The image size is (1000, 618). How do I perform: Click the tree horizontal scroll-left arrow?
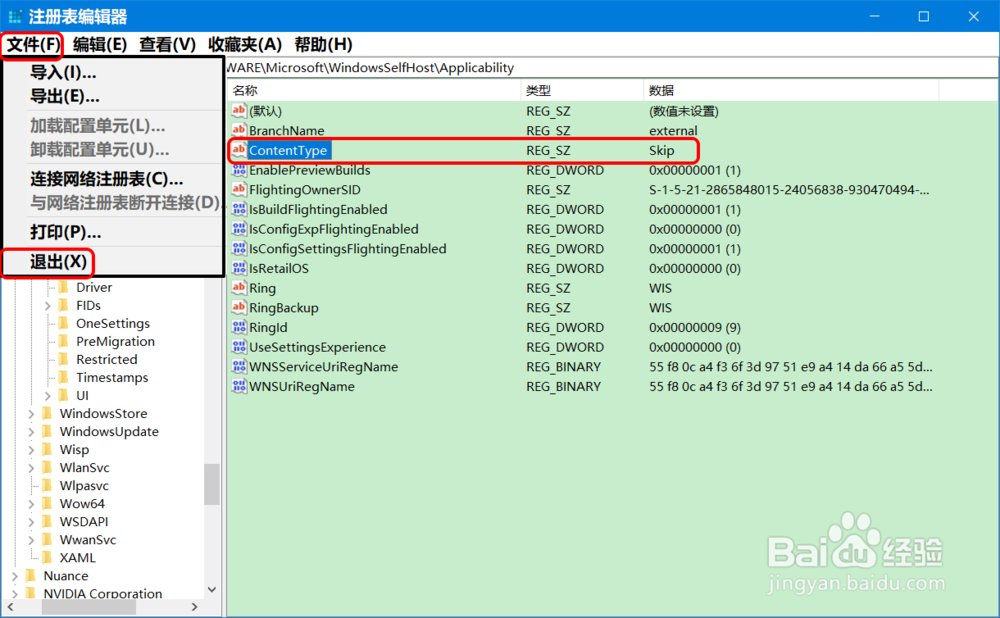tap(10, 607)
